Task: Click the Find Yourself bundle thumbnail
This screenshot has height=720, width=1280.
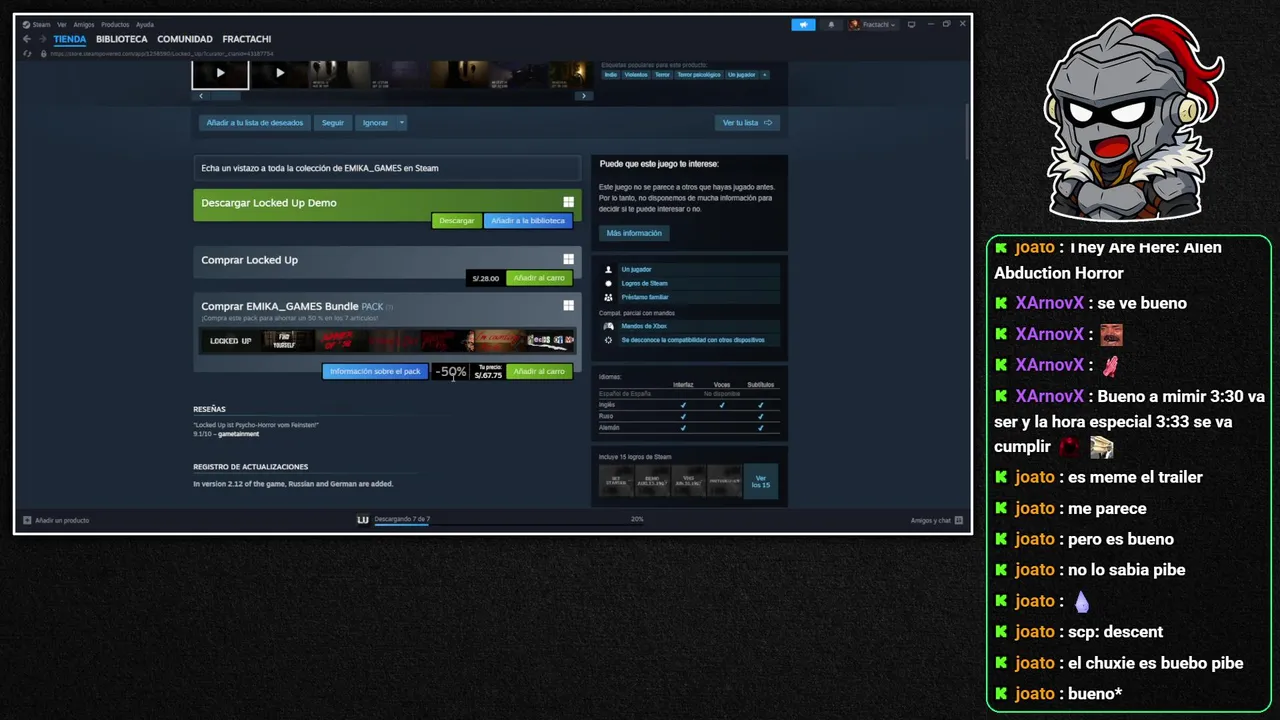Action: point(288,341)
